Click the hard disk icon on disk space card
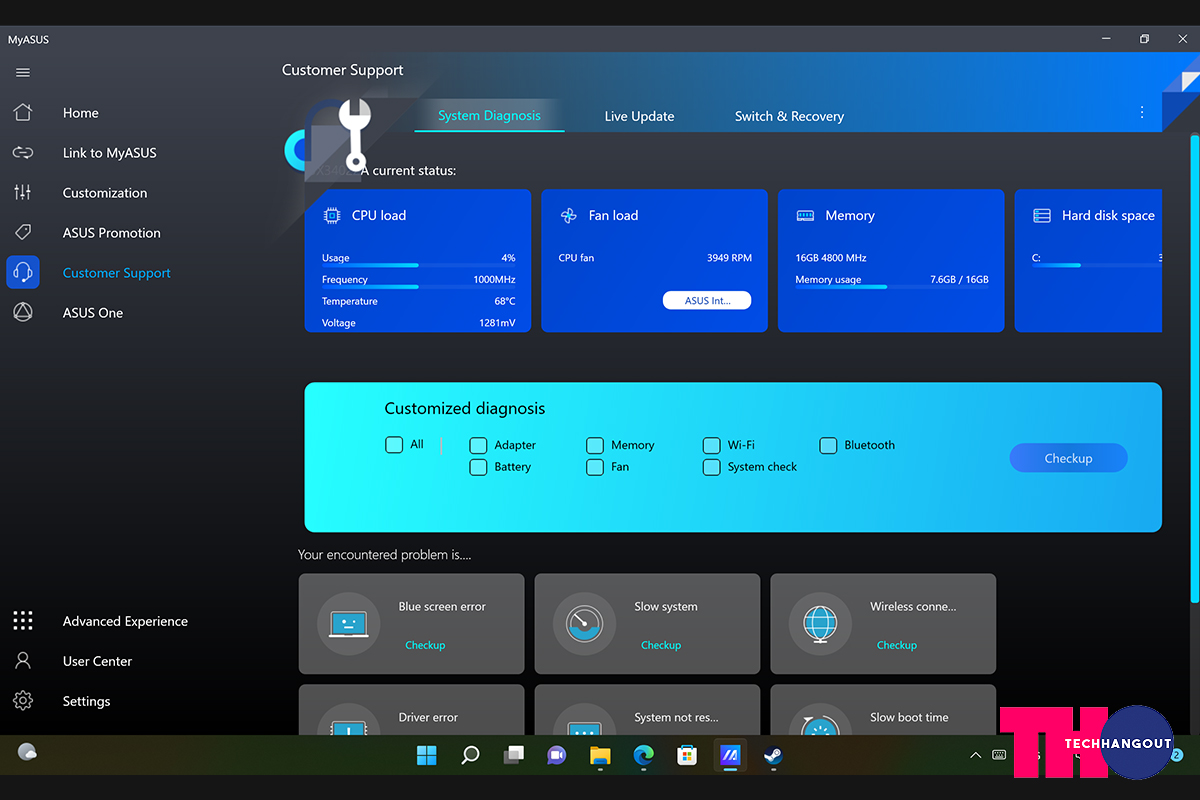Screen dimensions: 1200x800 [x=1042, y=215]
